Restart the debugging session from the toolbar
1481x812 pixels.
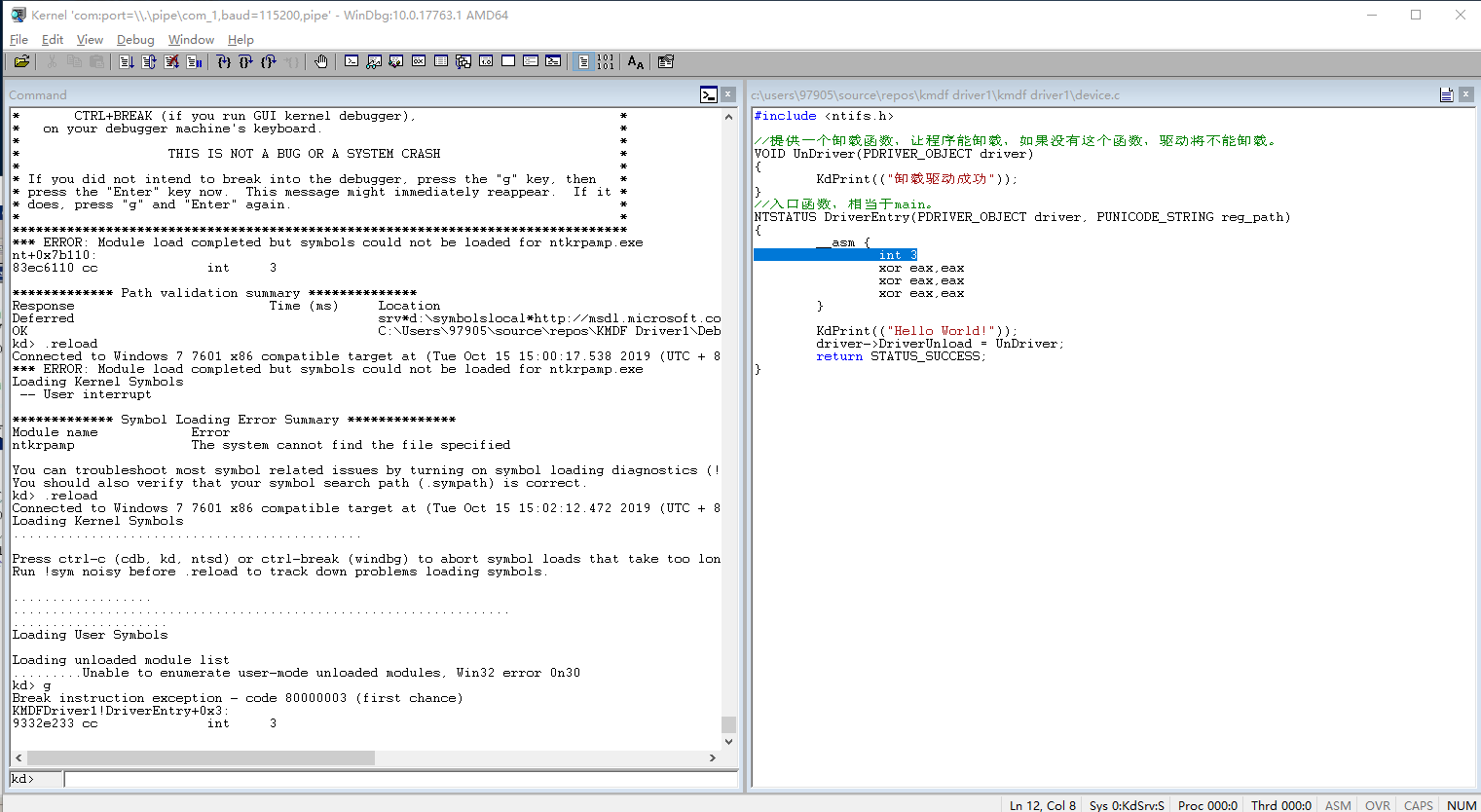[149, 61]
